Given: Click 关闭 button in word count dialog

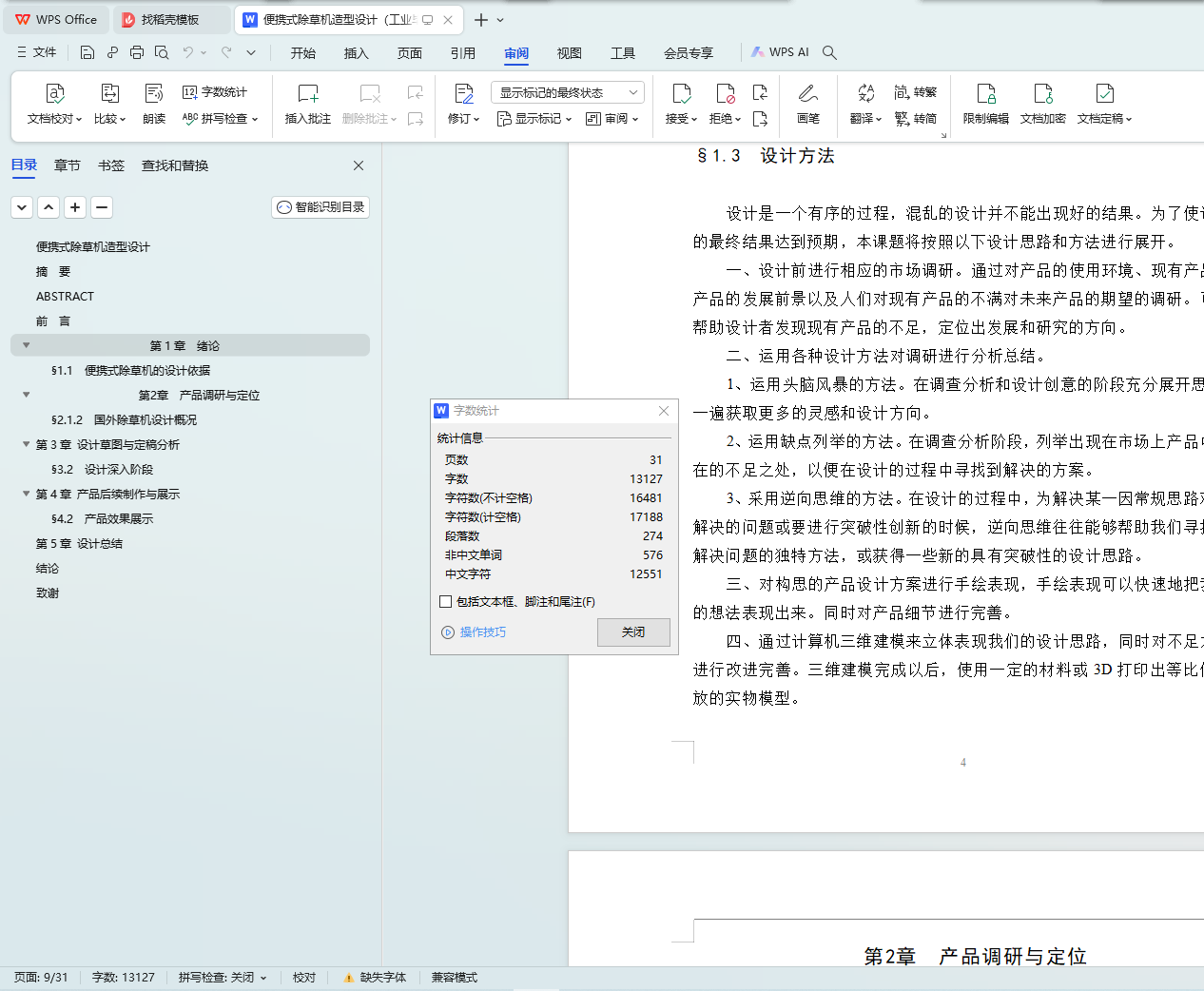Looking at the screenshot, I should point(633,632).
